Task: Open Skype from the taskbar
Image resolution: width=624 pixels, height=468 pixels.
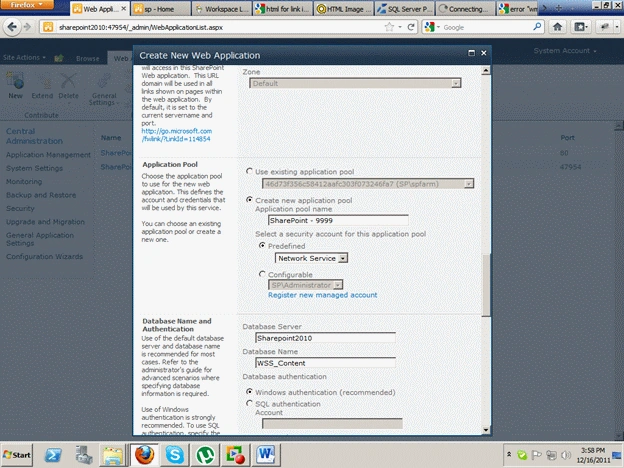Action: tap(174, 455)
